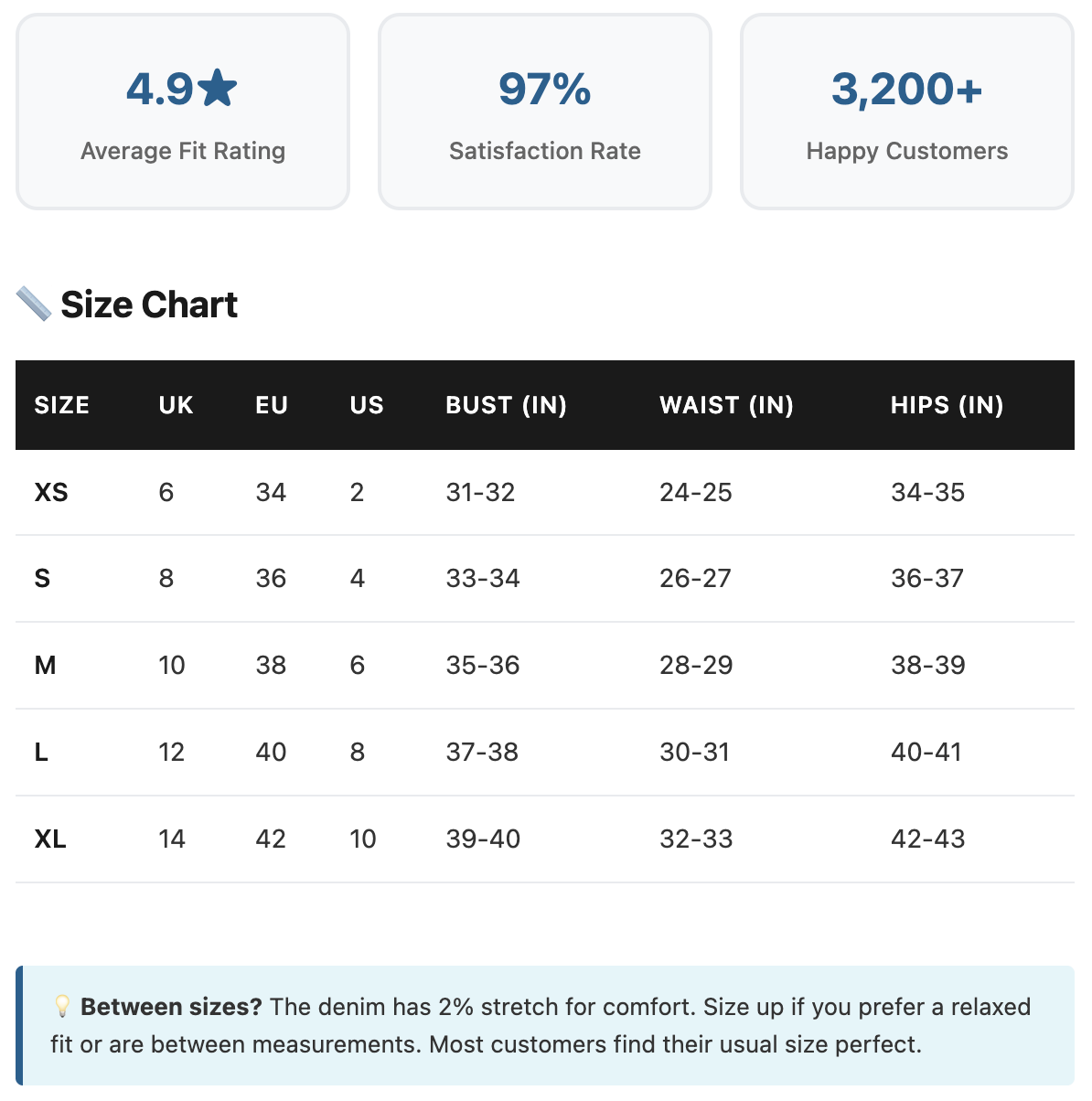Click the Size Chart heading text
The image size is (1092, 1101).
click(x=149, y=305)
